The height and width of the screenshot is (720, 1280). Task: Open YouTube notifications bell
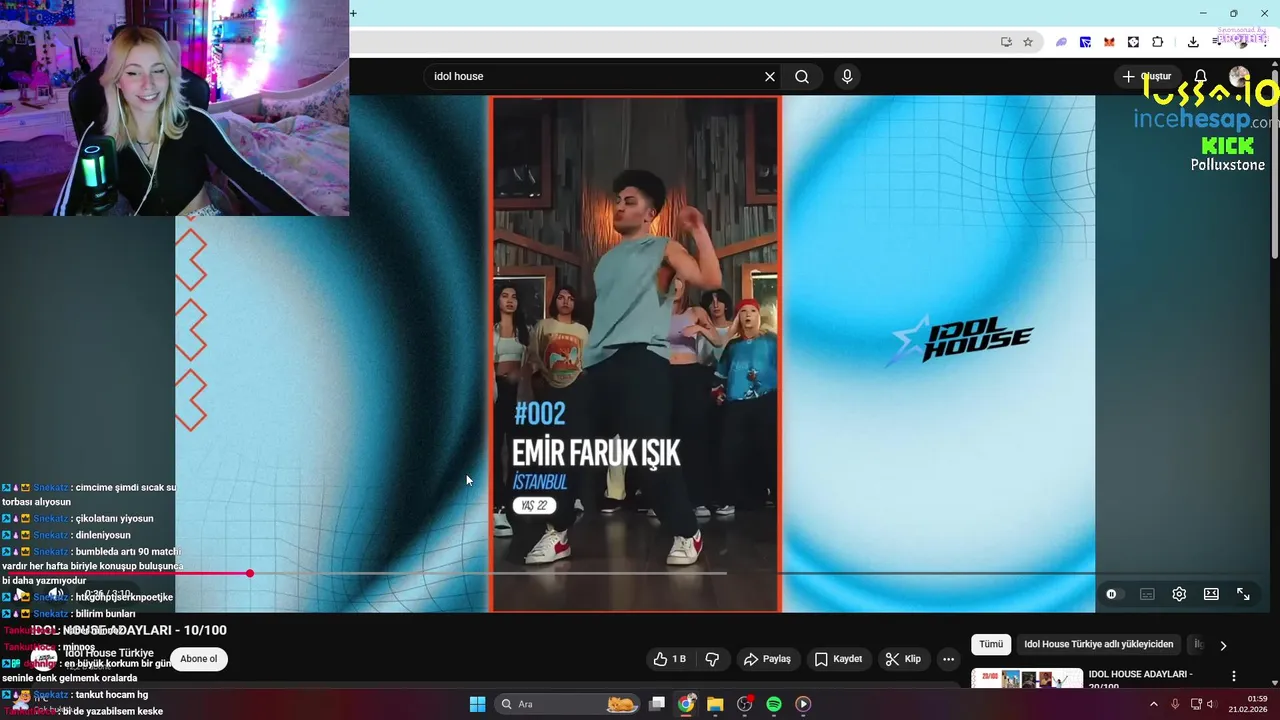point(1201,76)
